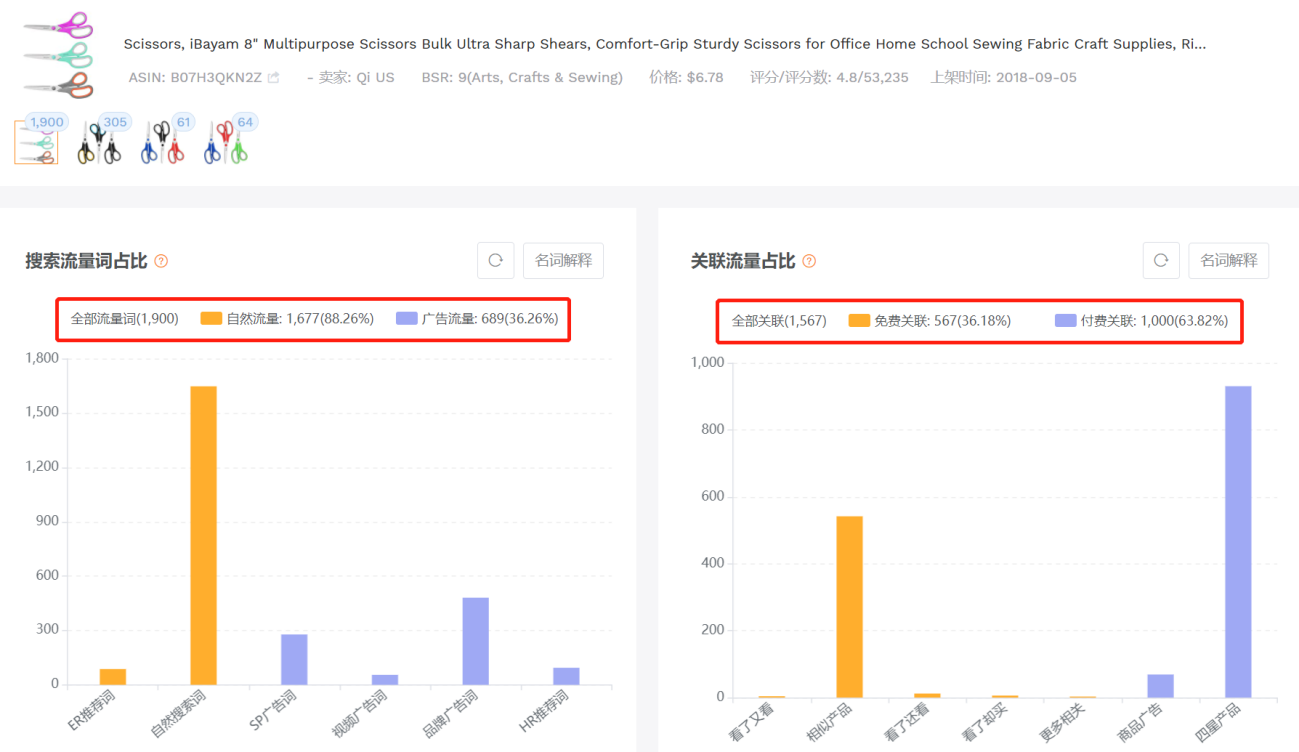Select the variant thumbnail with 305 badge
The width and height of the screenshot is (1299, 752).
point(99,143)
